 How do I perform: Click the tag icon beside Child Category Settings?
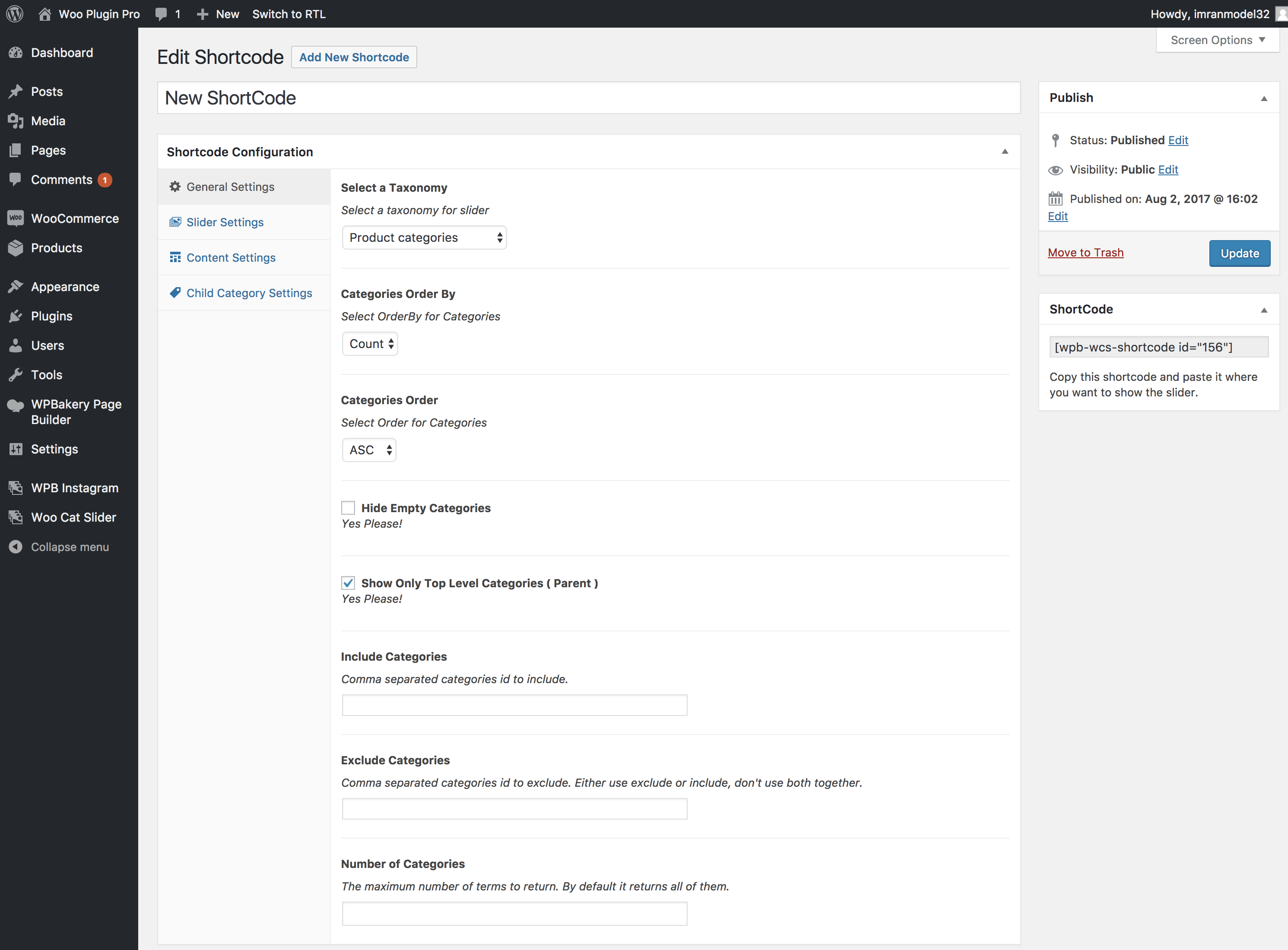point(175,293)
